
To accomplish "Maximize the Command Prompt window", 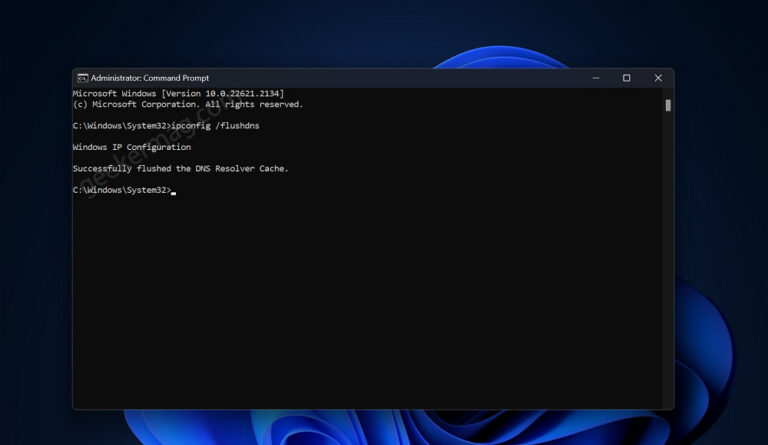I will click(626, 78).
